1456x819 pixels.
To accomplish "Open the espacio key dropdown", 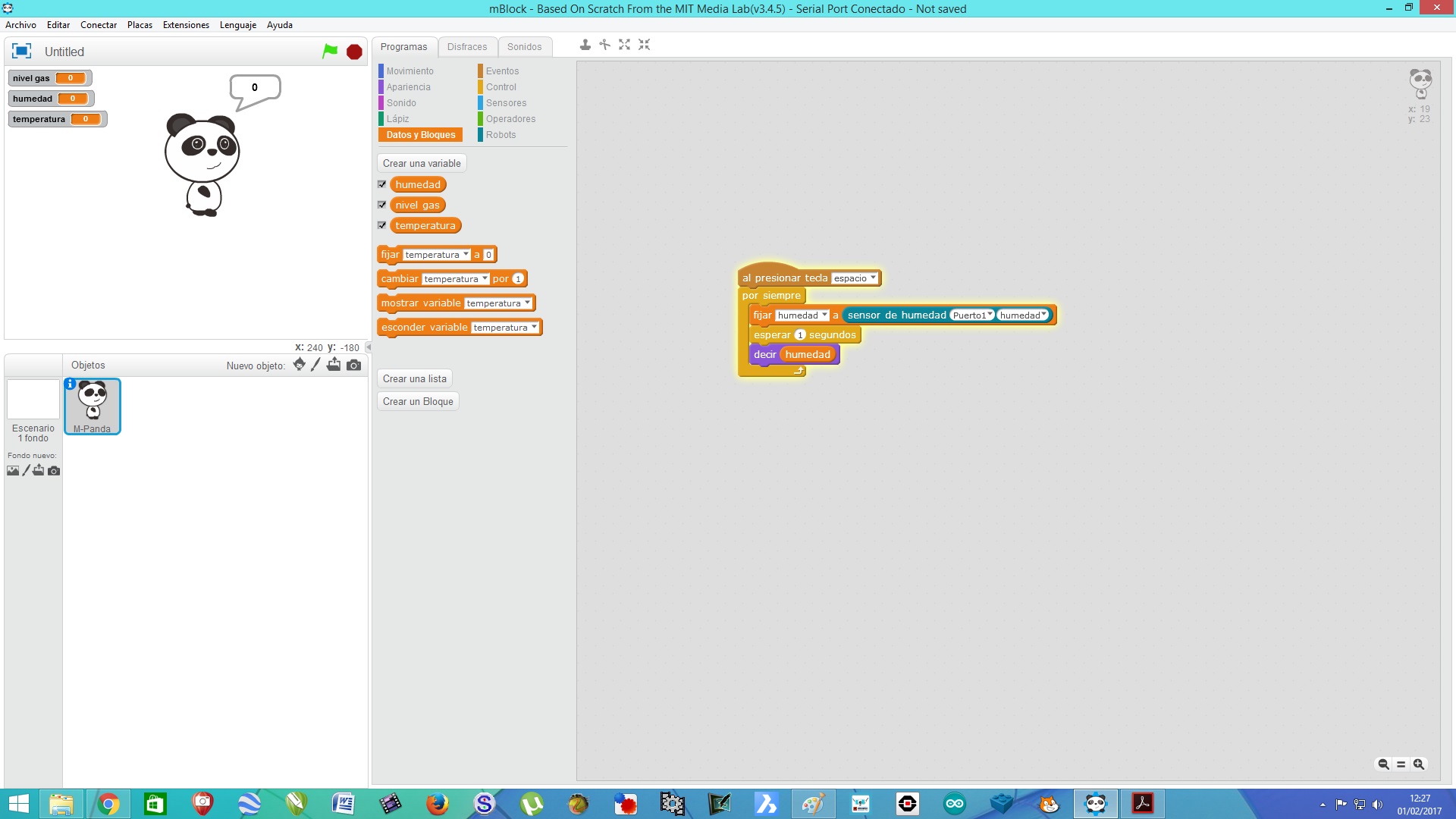I will 855,278.
